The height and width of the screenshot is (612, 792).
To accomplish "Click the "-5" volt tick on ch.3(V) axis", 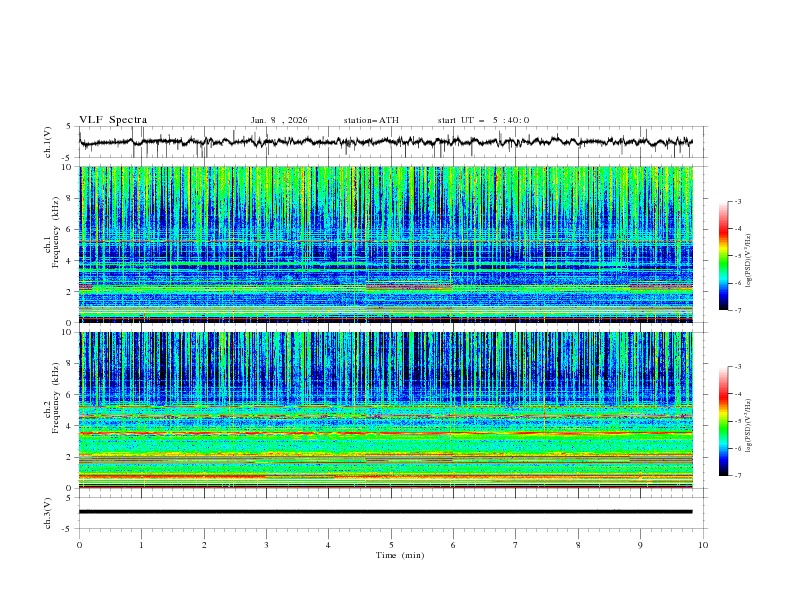I will (68, 529).
